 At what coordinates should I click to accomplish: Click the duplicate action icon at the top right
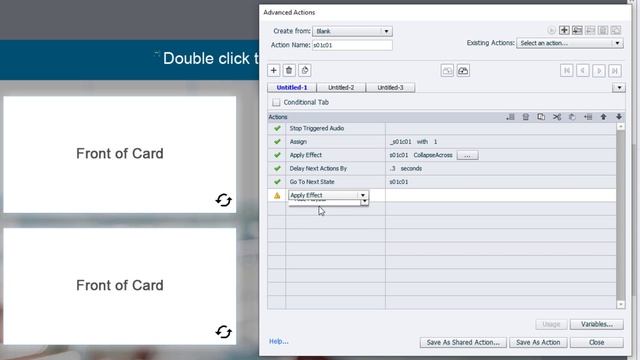click(x=616, y=30)
